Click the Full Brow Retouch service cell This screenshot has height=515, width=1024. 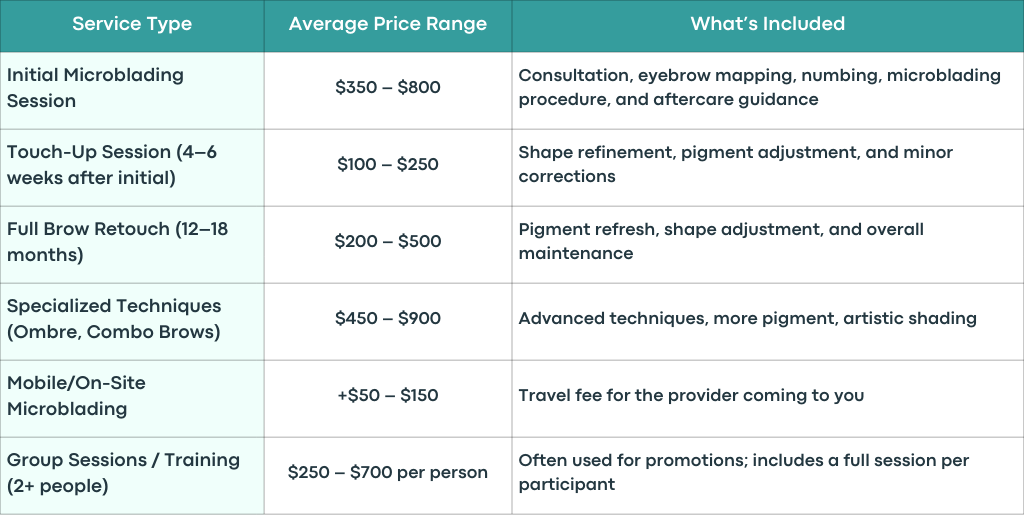[132, 244]
